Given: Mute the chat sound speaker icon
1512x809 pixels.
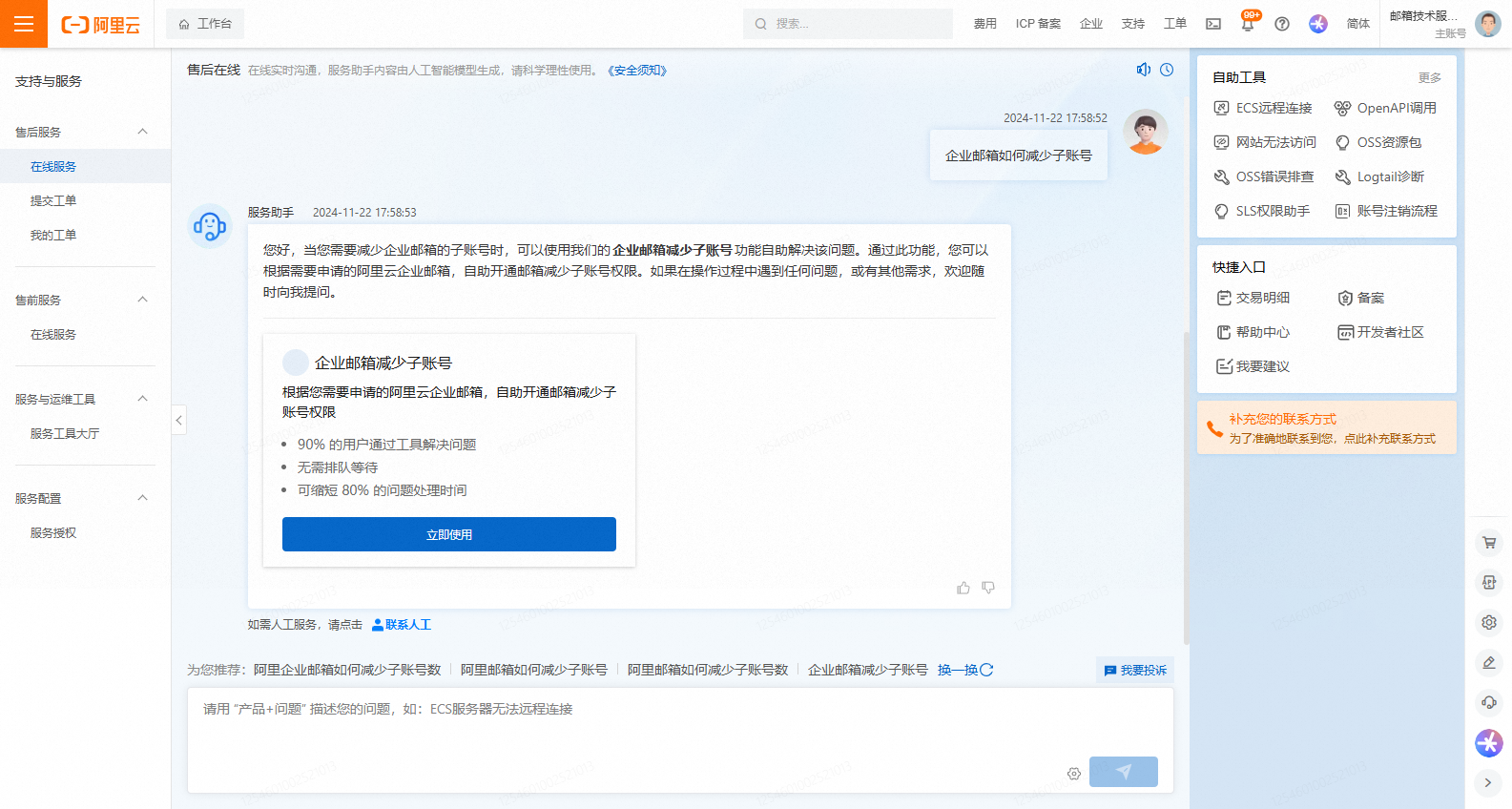Looking at the screenshot, I should tap(1143, 70).
